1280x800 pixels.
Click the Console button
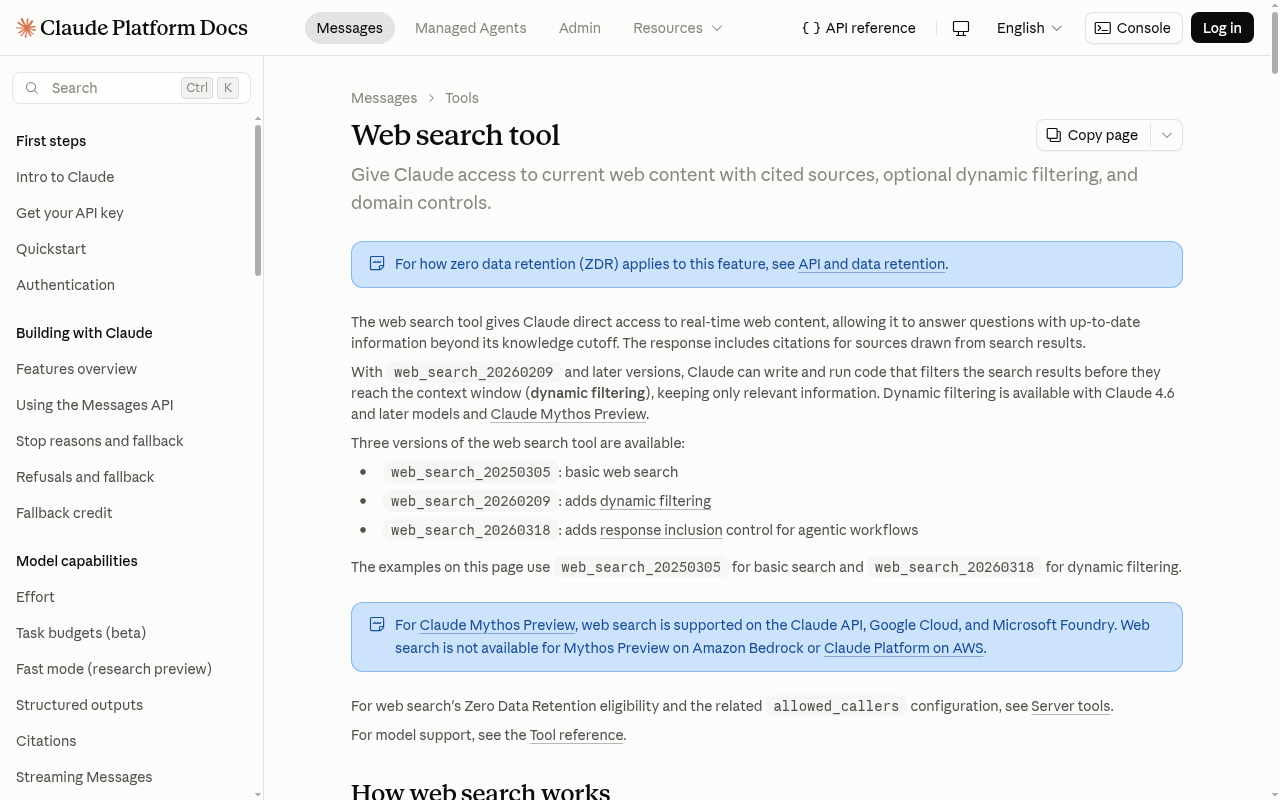click(1133, 28)
